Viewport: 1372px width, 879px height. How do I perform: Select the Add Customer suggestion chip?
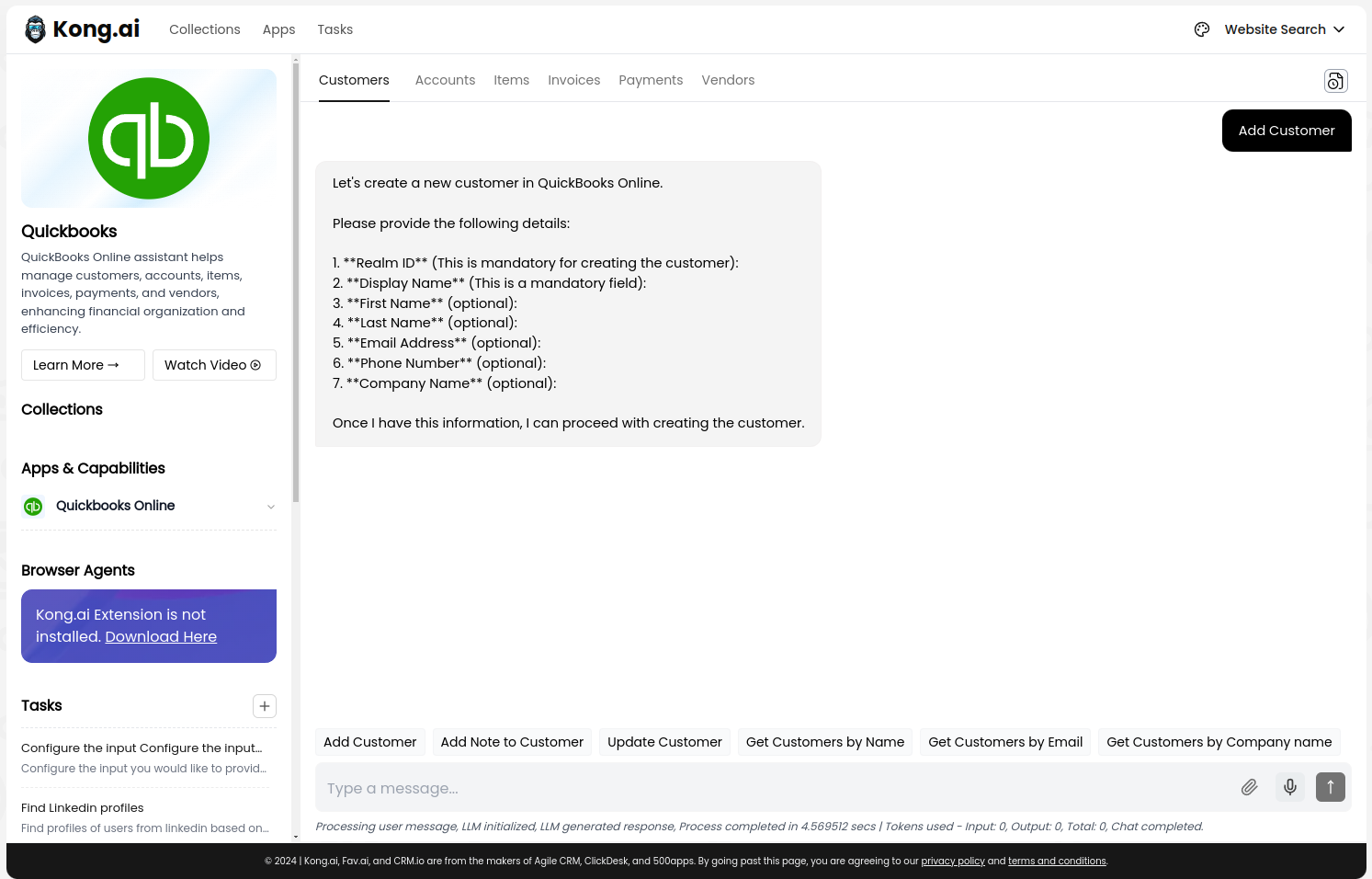tap(370, 742)
